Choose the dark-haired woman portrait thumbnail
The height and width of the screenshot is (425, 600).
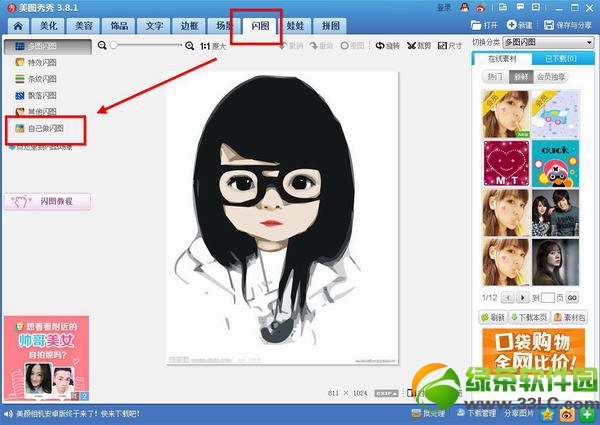point(555,262)
